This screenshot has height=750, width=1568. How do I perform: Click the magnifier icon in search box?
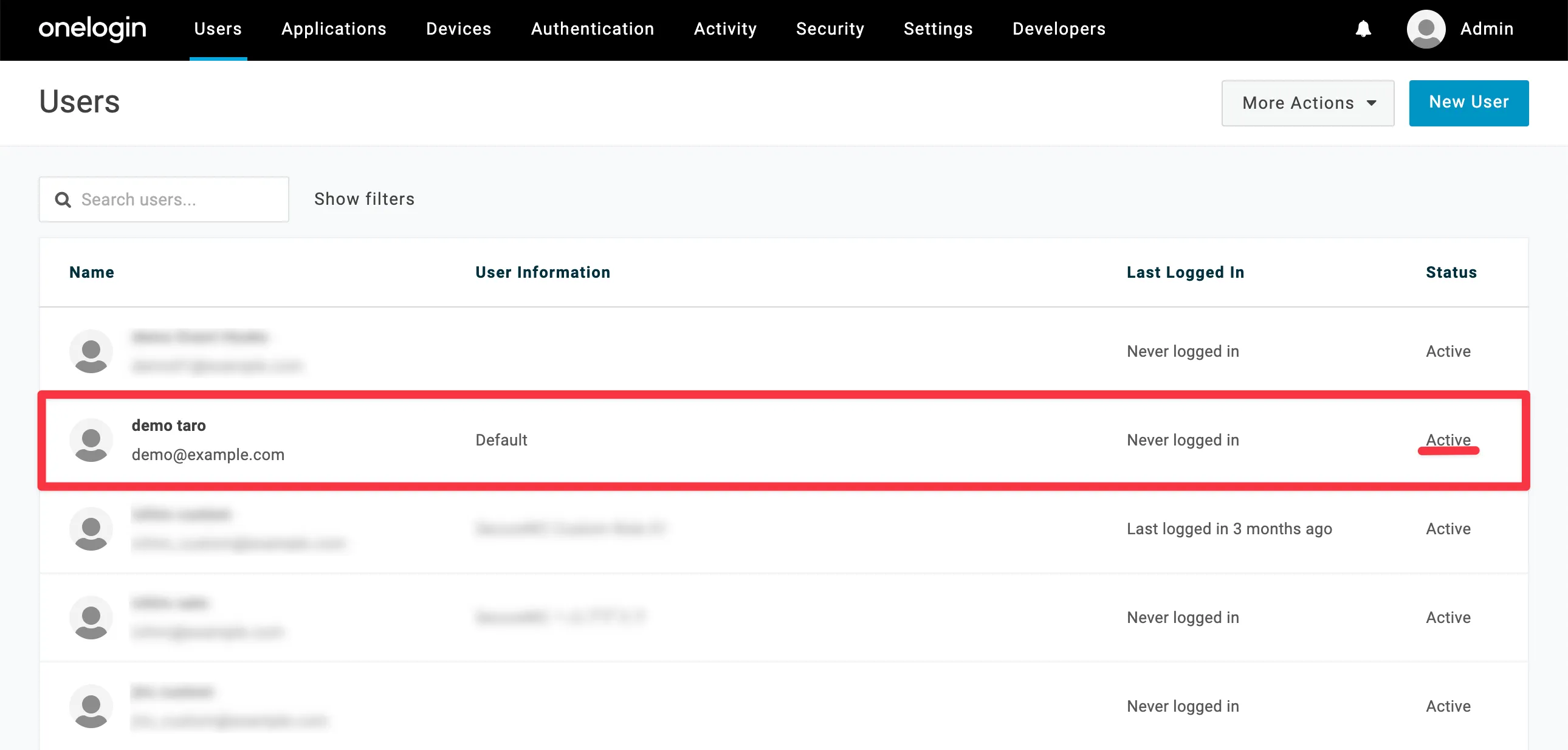63,200
